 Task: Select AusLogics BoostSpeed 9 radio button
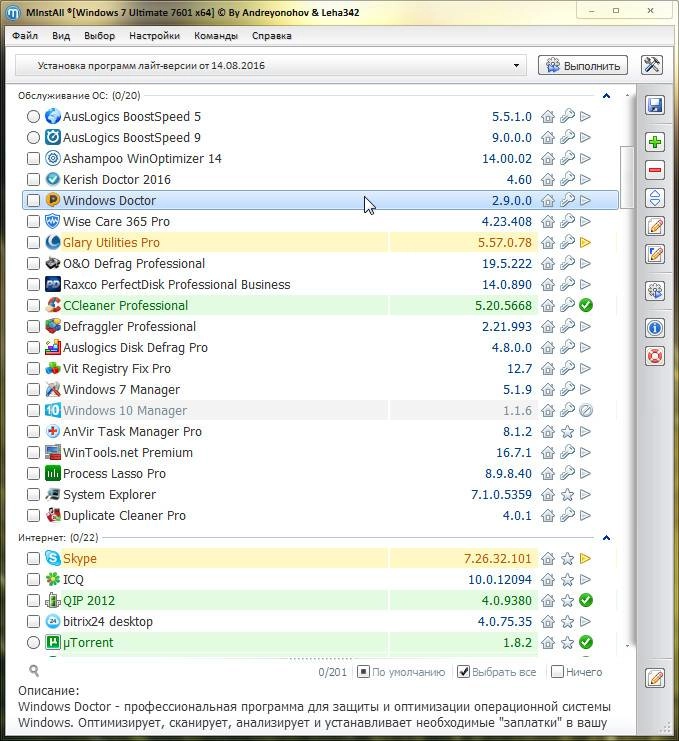coord(33,138)
